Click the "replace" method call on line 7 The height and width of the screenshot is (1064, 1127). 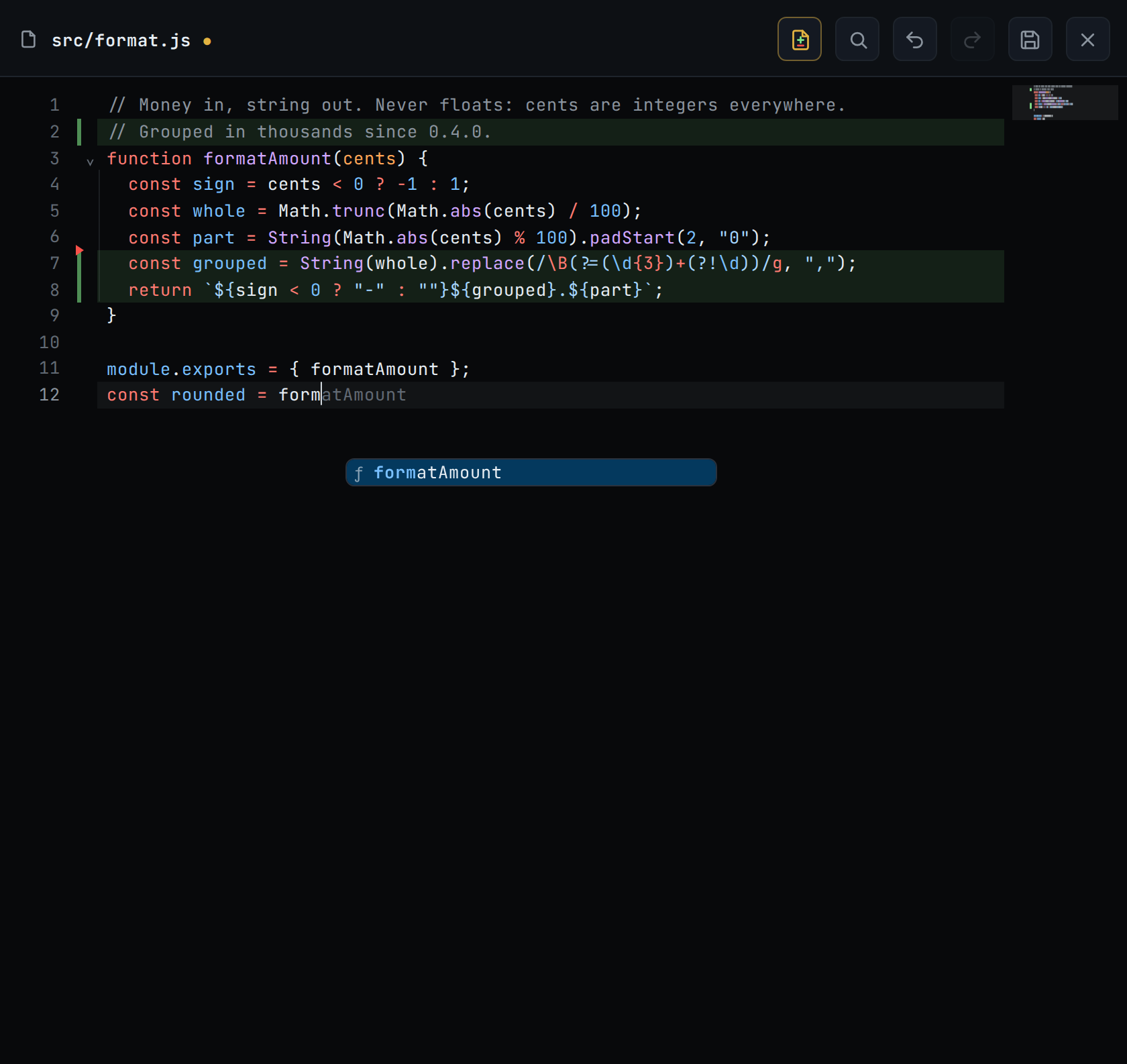click(x=488, y=264)
